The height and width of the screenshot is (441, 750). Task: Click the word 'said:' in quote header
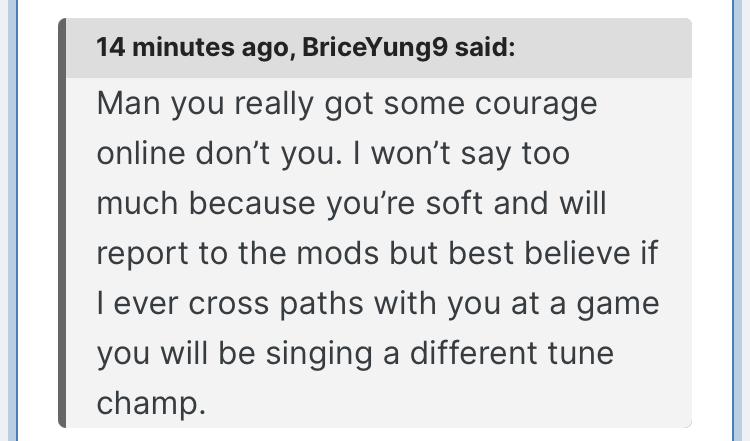pyautogui.click(x=485, y=47)
